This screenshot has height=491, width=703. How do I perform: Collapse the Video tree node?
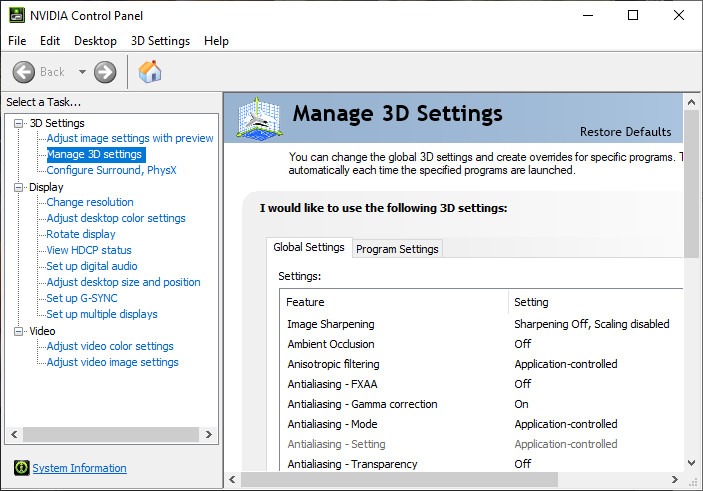pos(18,331)
